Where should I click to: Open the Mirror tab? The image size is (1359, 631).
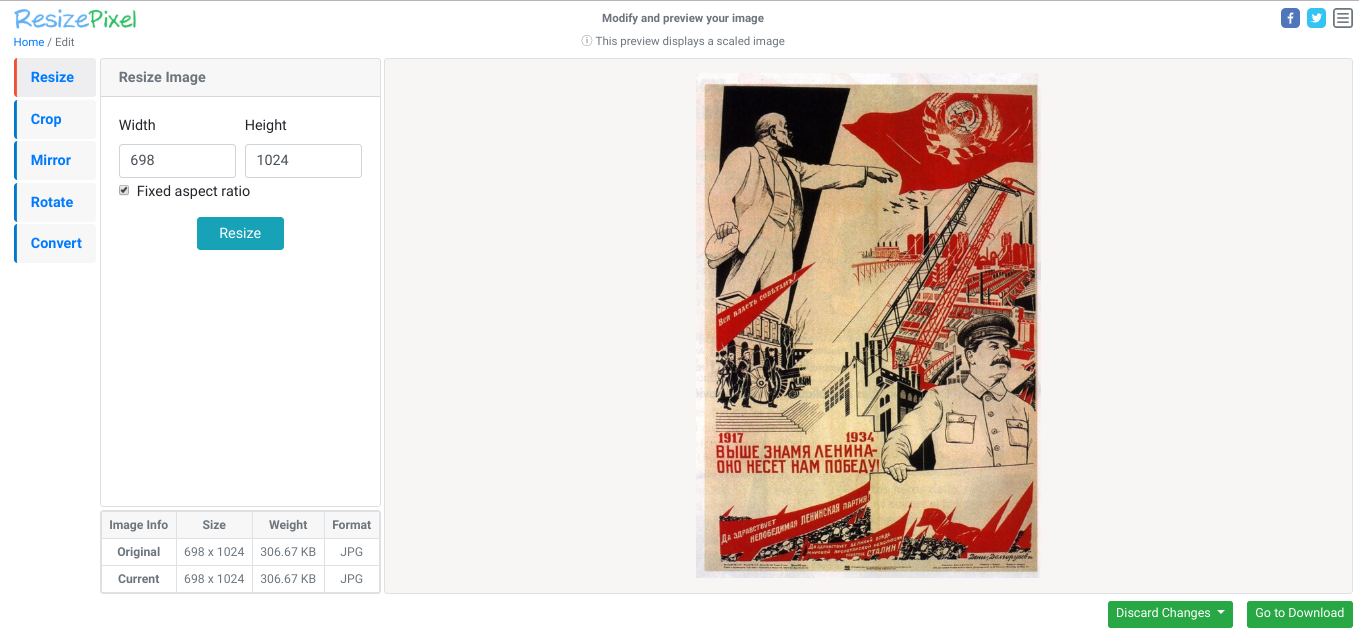click(55, 160)
